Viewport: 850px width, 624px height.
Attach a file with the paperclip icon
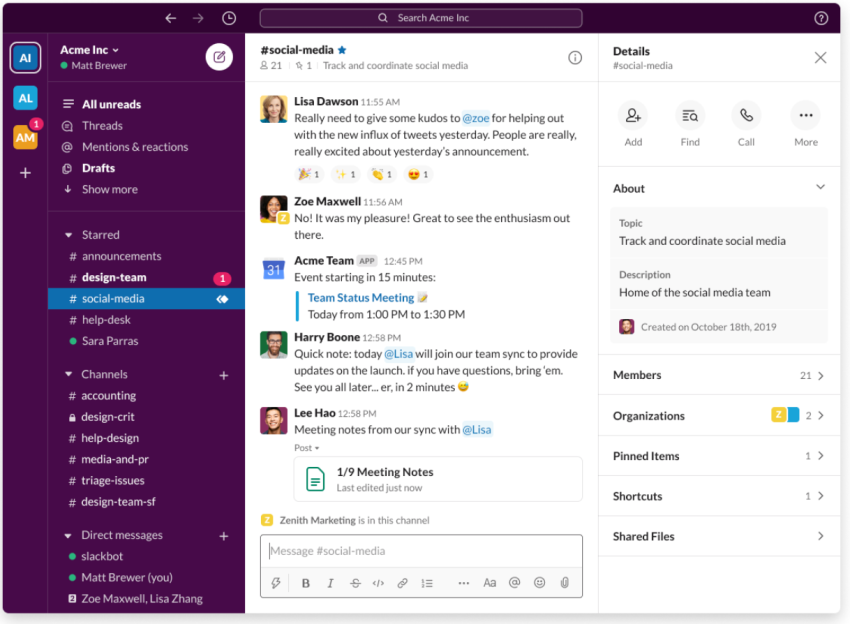tap(564, 583)
